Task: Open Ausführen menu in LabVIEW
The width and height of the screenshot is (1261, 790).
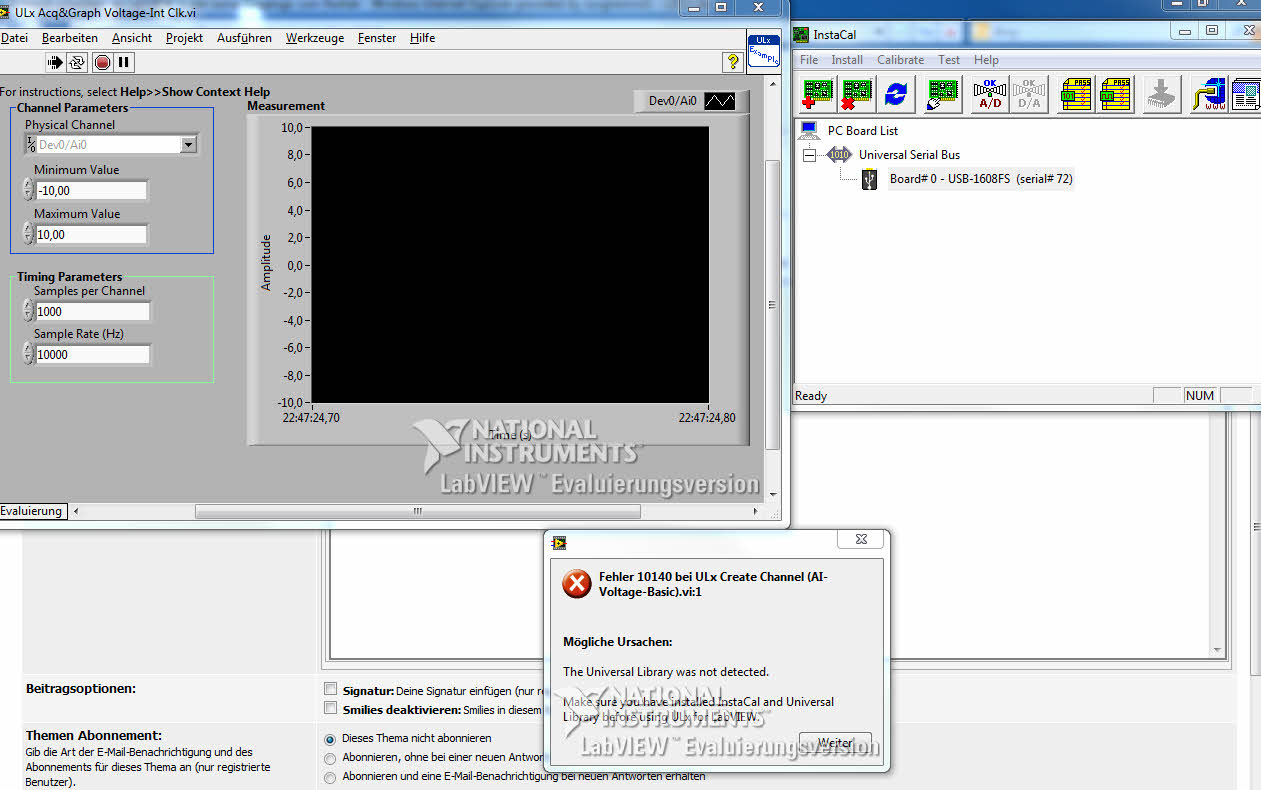Action: point(244,38)
